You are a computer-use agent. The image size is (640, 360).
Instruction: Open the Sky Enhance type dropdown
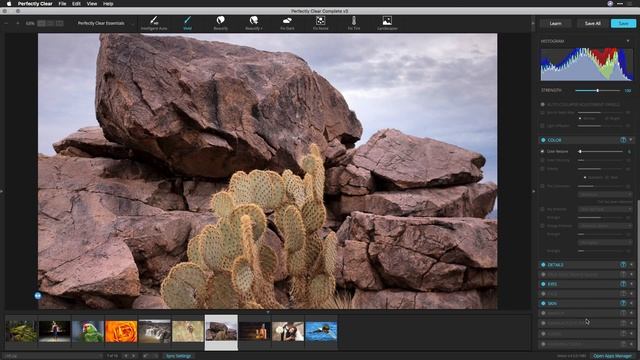pos(605,209)
